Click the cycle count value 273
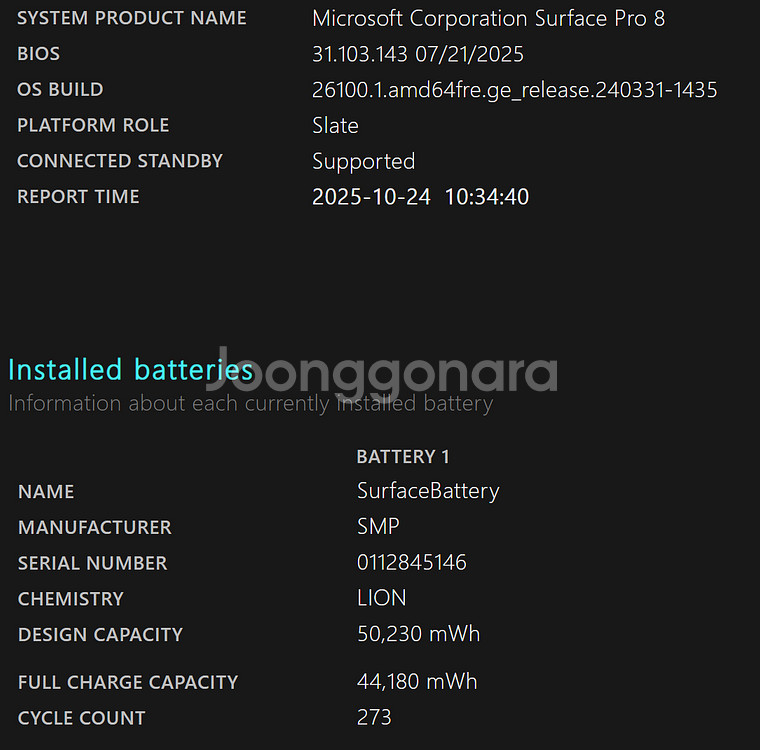 374,718
